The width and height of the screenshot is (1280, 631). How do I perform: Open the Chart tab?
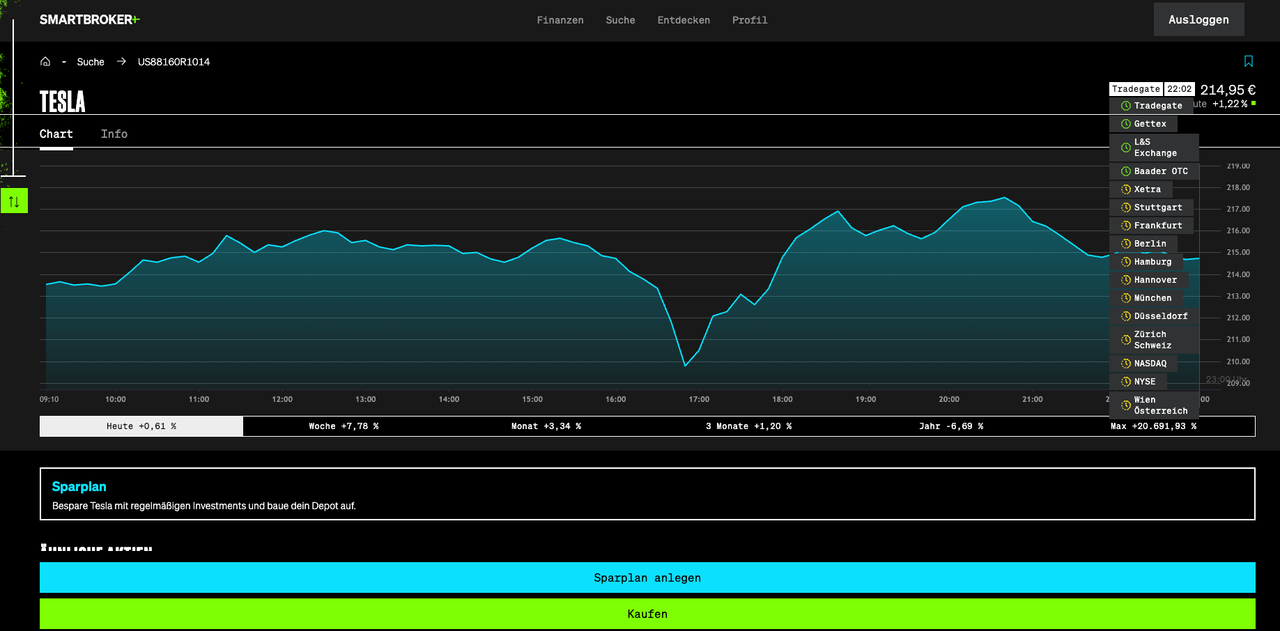[x=56, y=134]
